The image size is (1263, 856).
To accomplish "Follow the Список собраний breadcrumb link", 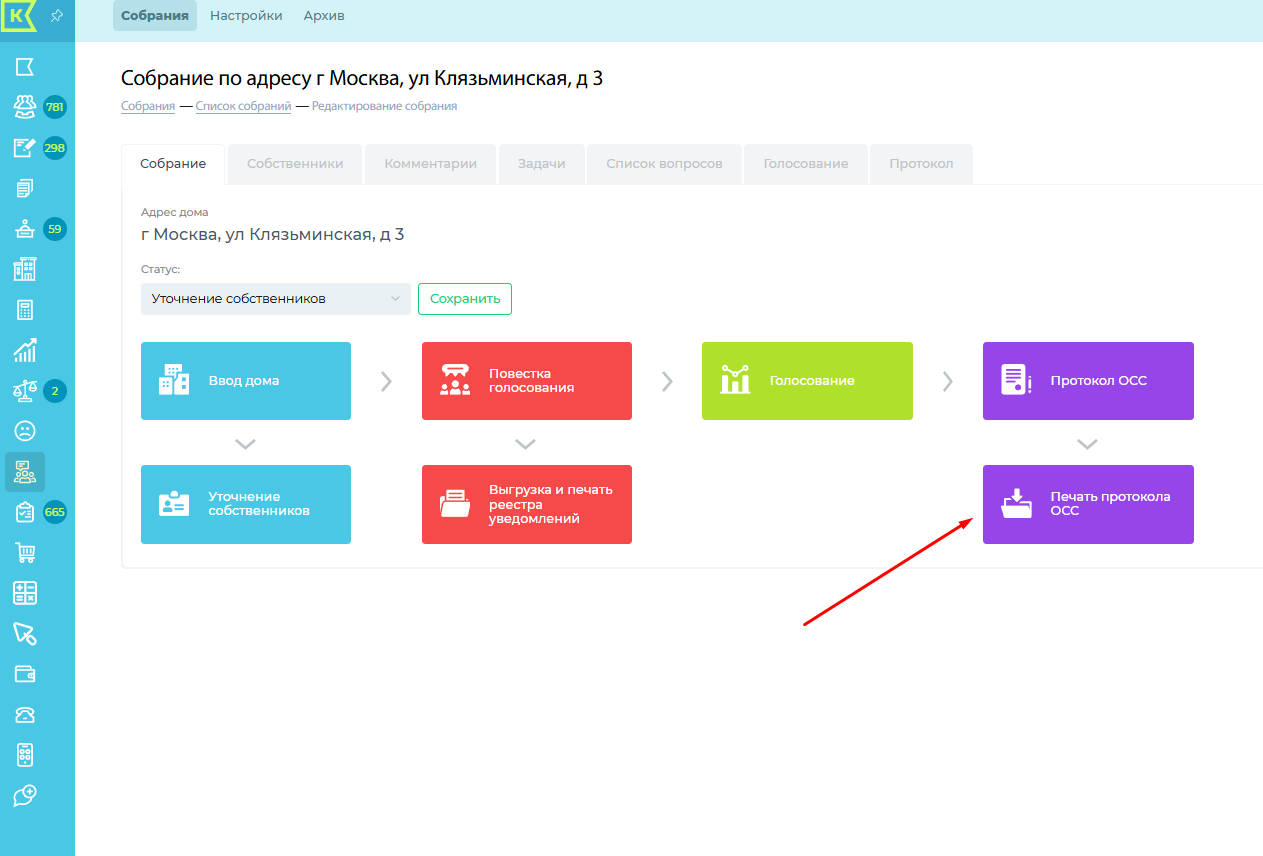I will click(x=243, y=106).
